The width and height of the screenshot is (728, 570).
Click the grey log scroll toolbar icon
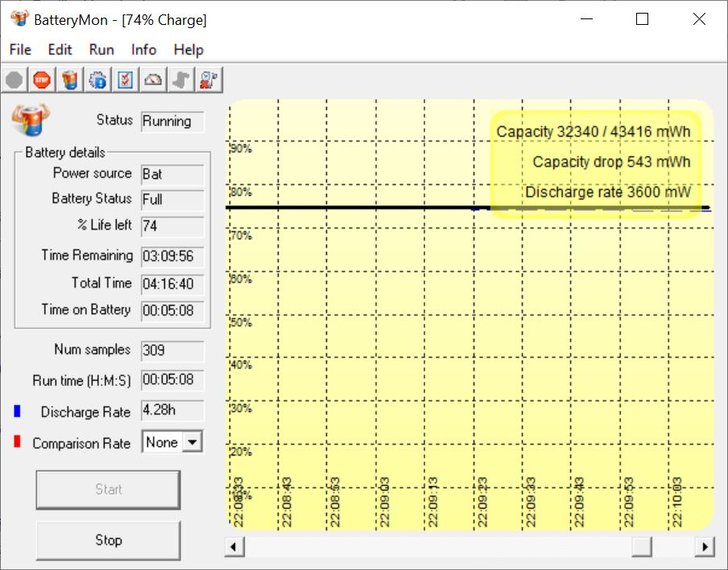(x=182, y=80)
